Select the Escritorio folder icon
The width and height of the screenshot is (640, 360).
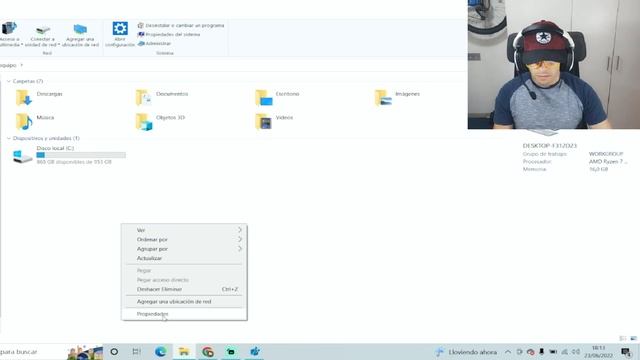[263, 98]
